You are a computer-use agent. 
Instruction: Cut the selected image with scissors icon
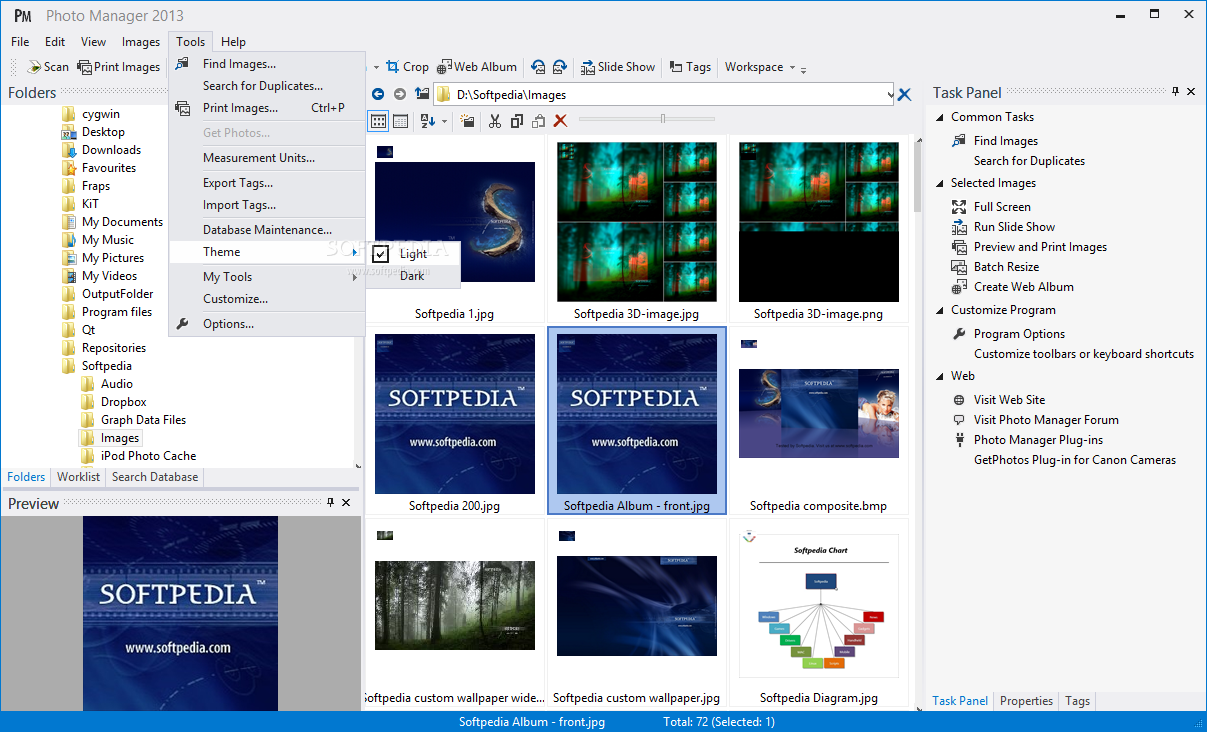click(x=495, y=121)
